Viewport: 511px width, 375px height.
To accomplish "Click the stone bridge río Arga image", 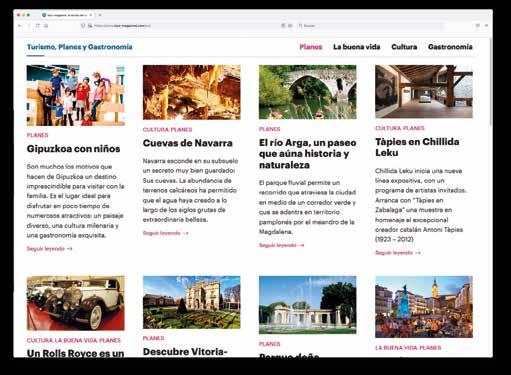I will (x=308, y=92).
